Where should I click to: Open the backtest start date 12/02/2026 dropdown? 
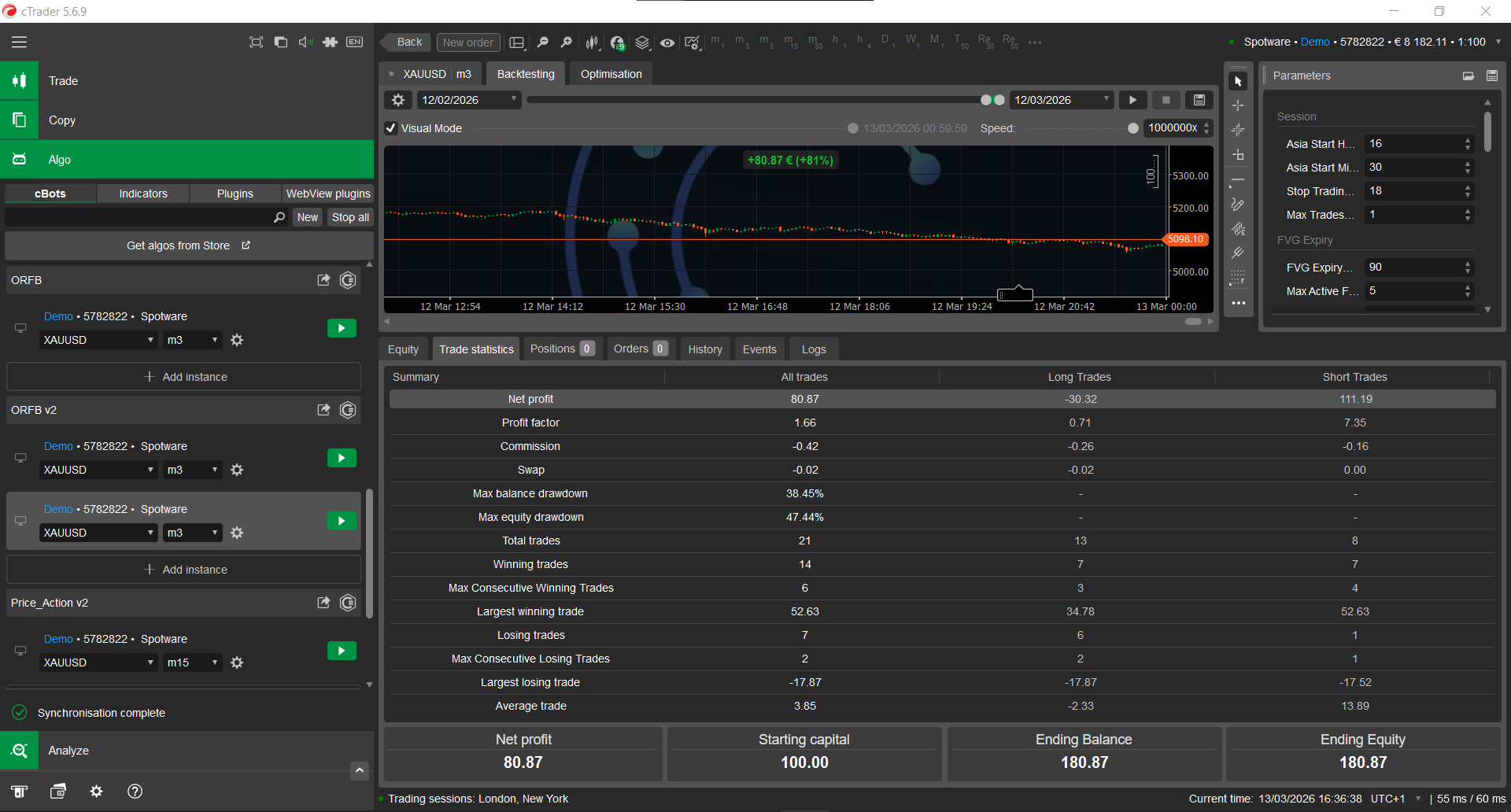(468, 100)
